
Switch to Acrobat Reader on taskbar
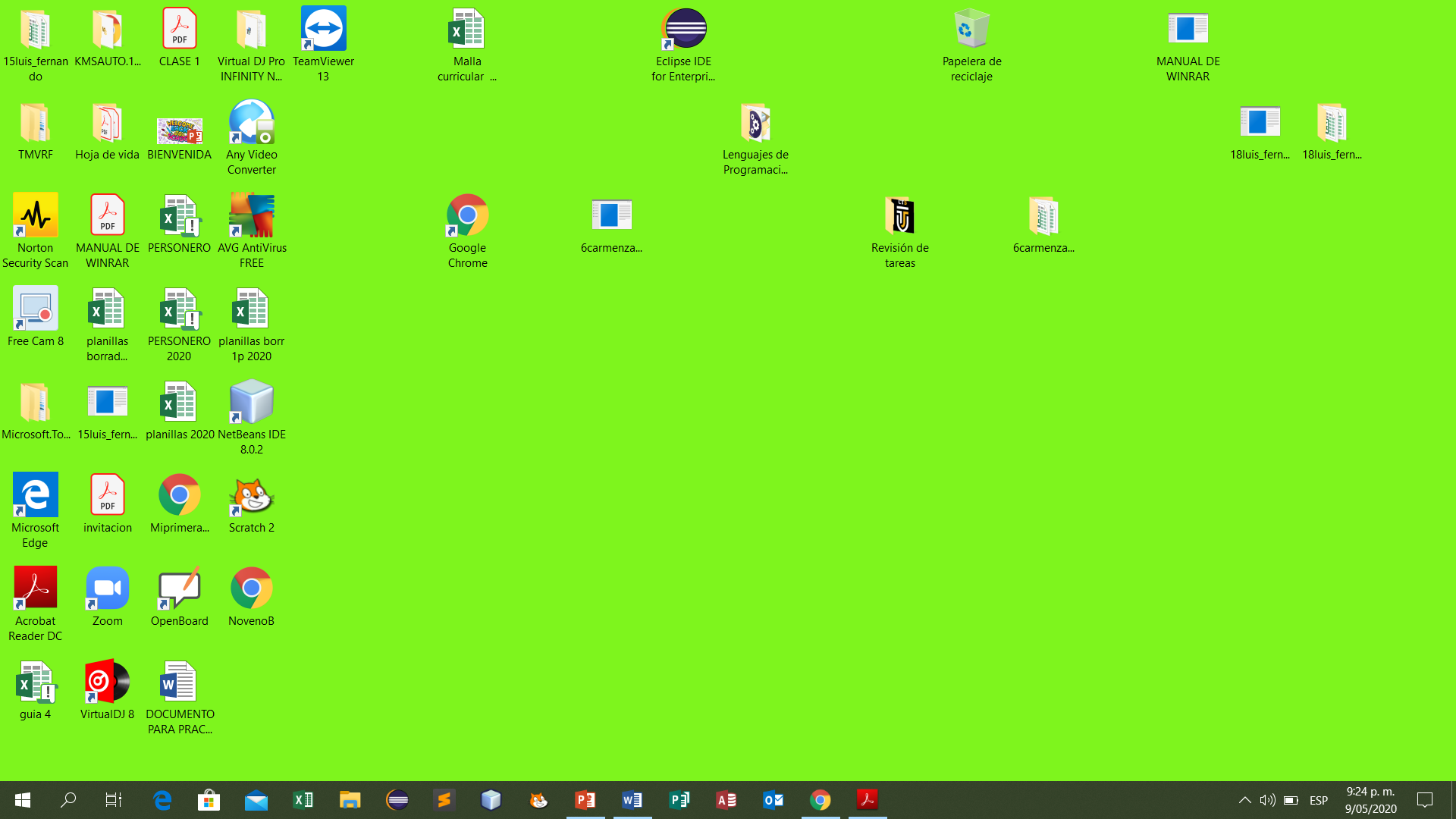[867, 800]
